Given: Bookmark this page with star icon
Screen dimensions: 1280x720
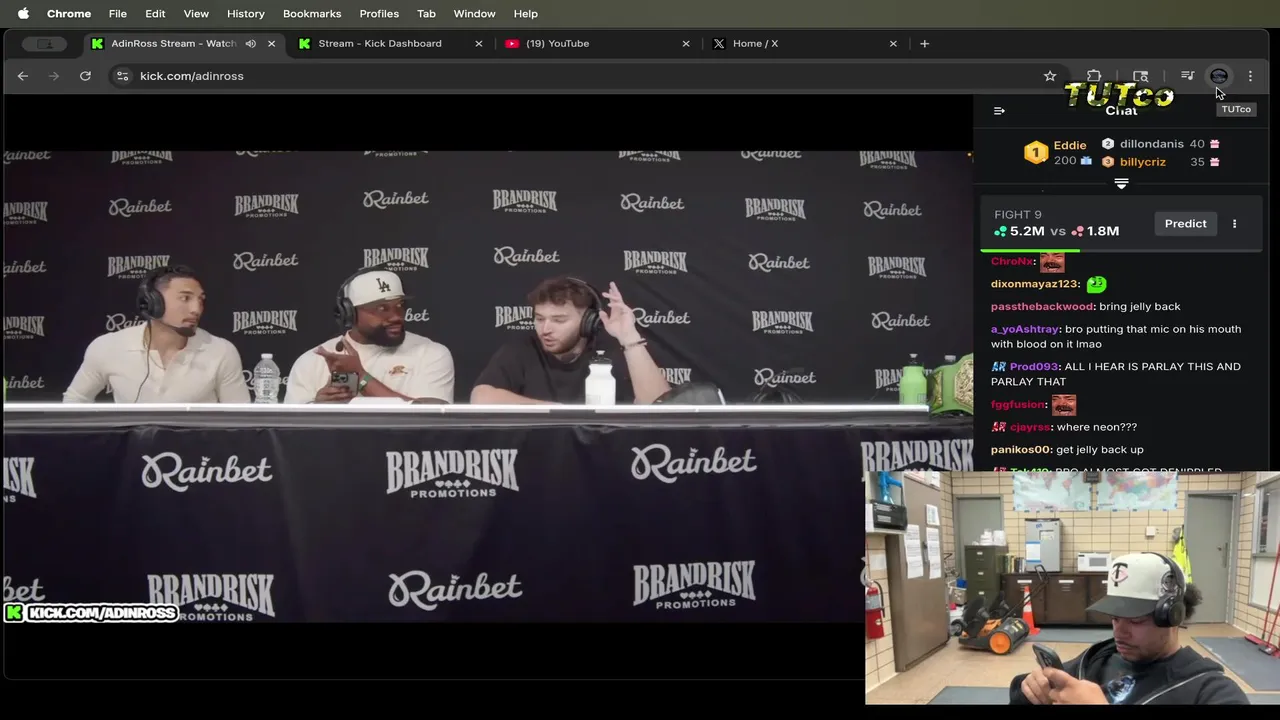Looking at the screenshot, I should (x=1050, y=76).
